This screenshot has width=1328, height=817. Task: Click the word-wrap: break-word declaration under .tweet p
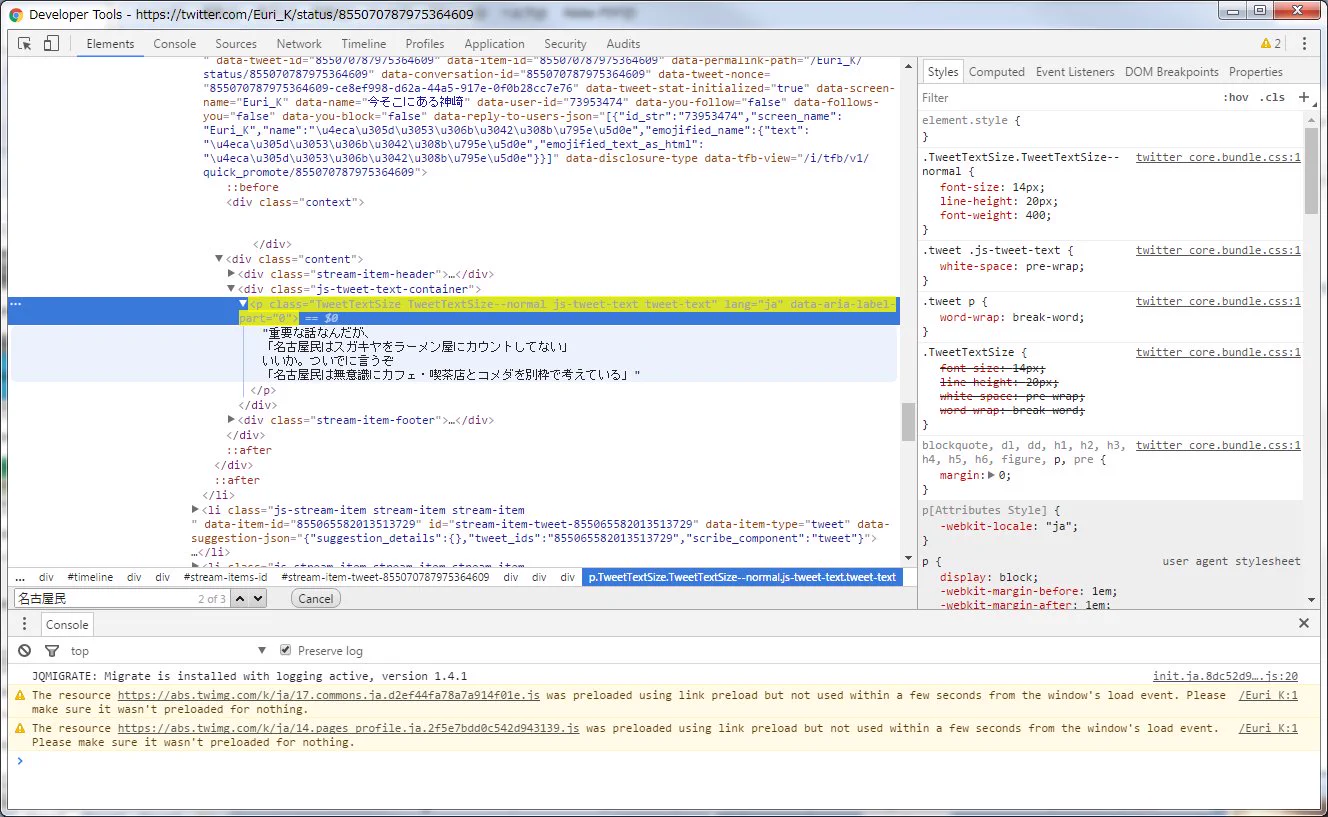click(1012, 317)
